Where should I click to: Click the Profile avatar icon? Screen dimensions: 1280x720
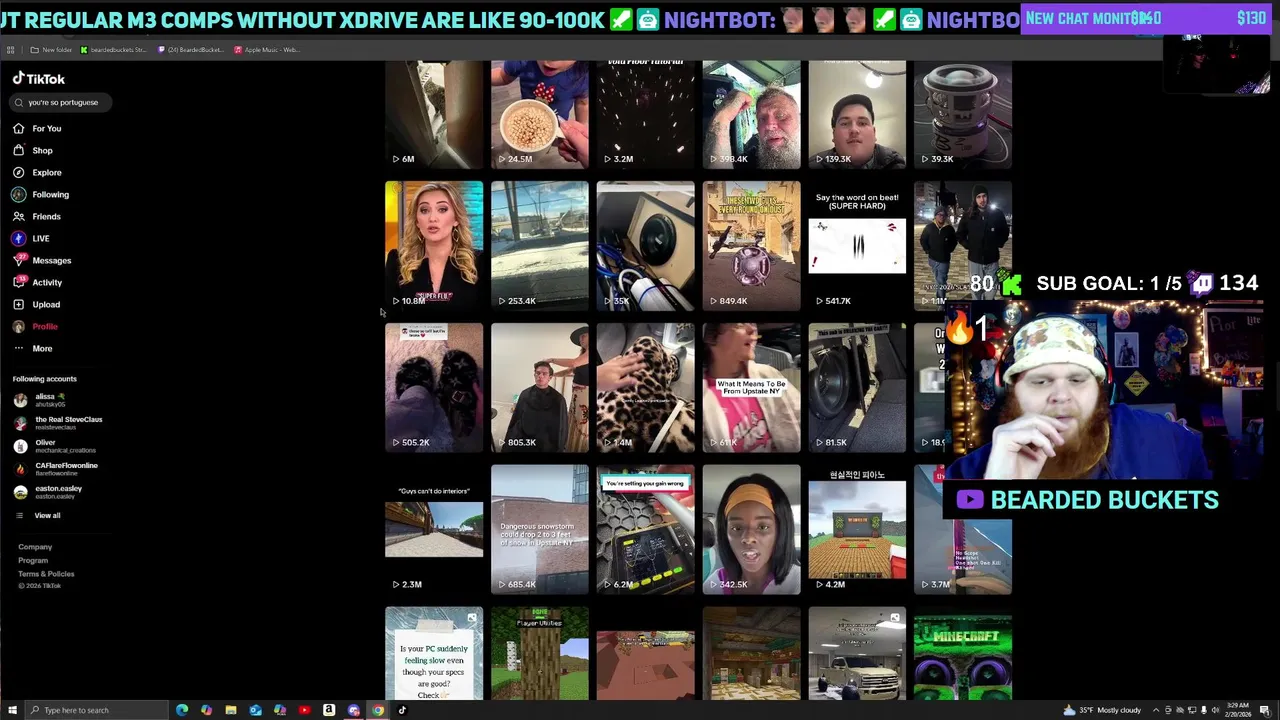pyautogui.click(x=18, y=326)
